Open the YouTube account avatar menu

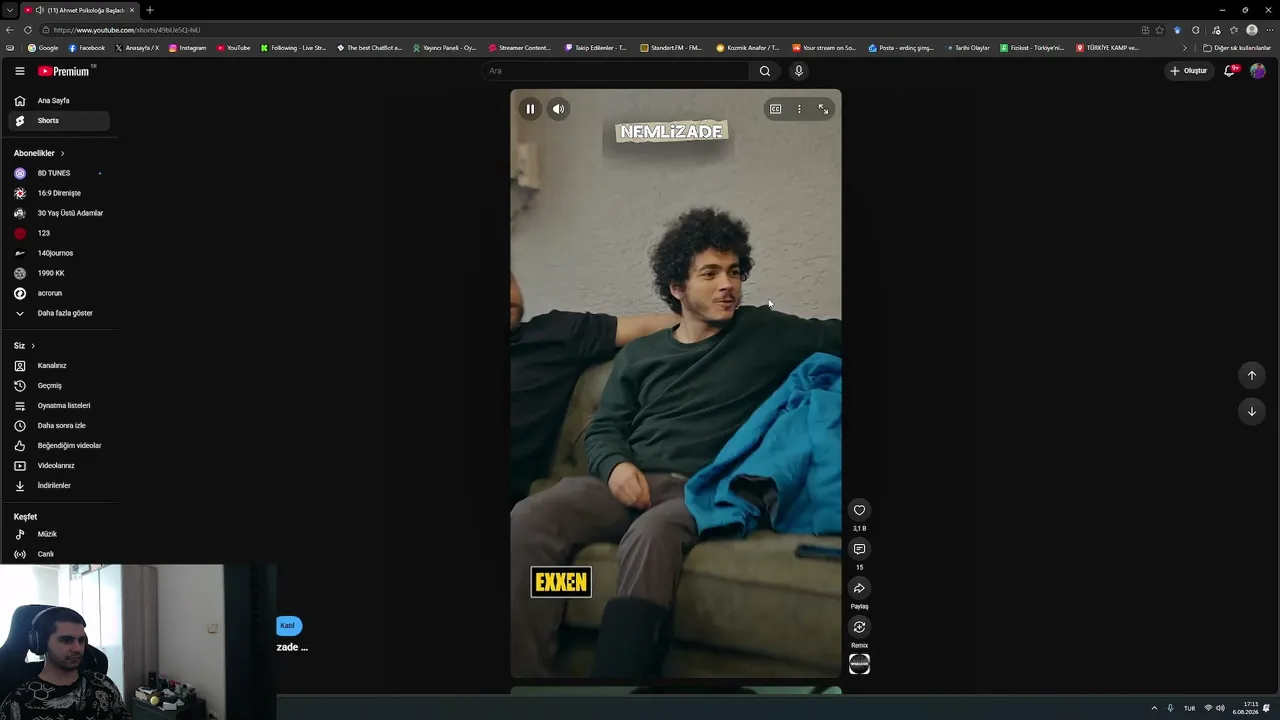click(x=1258, y=71)
